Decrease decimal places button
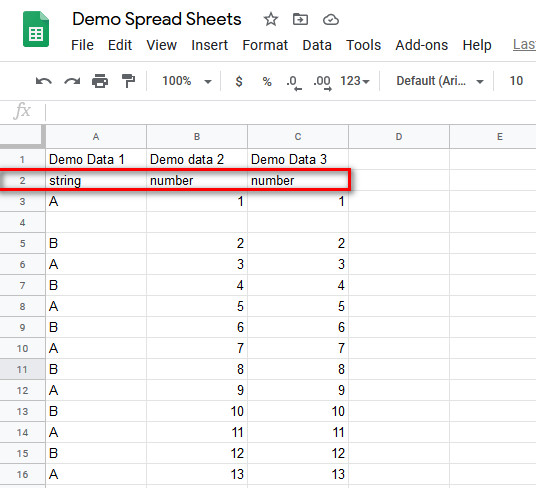The width and height of the screenshot is (536, 488). point(294,82)
